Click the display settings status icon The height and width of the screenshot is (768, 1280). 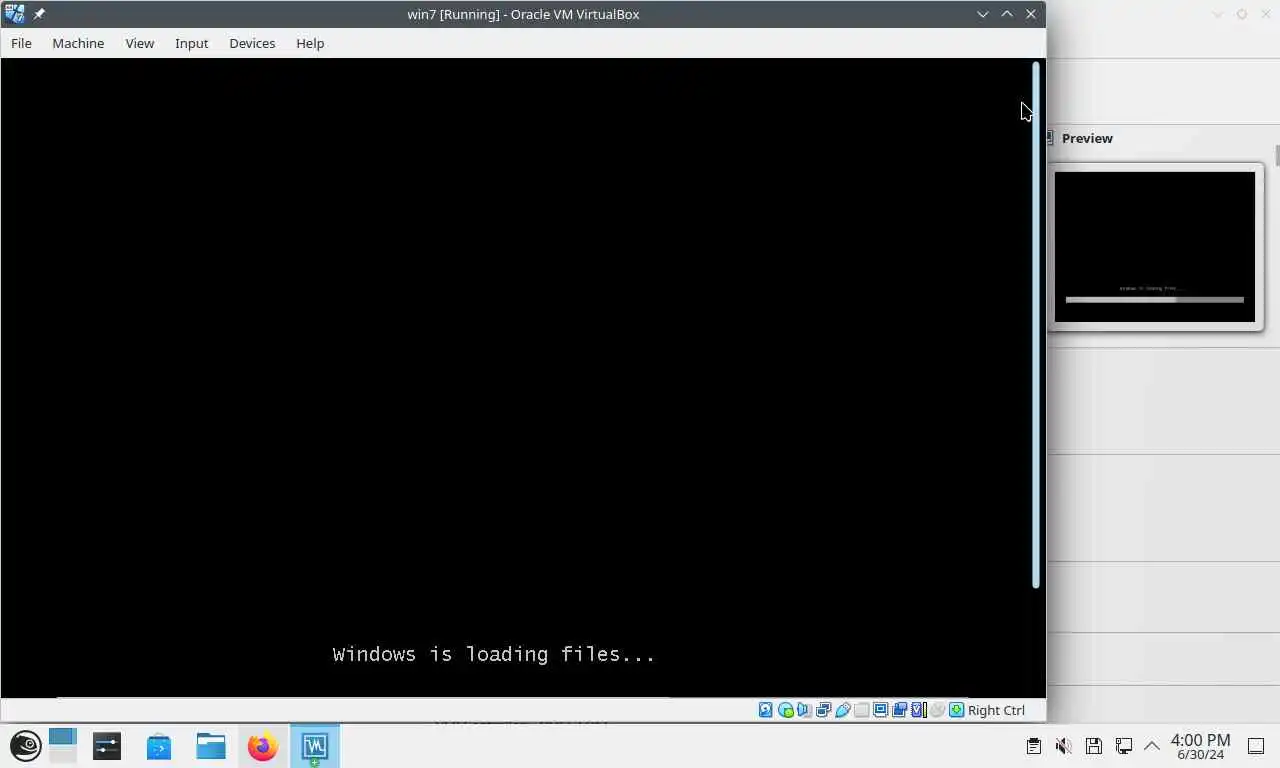coord(880,710)
